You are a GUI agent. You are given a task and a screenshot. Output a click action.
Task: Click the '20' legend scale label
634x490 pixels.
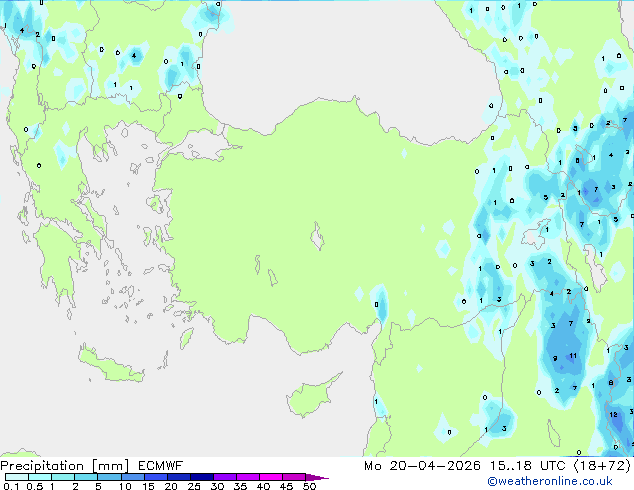click(171, 486)
